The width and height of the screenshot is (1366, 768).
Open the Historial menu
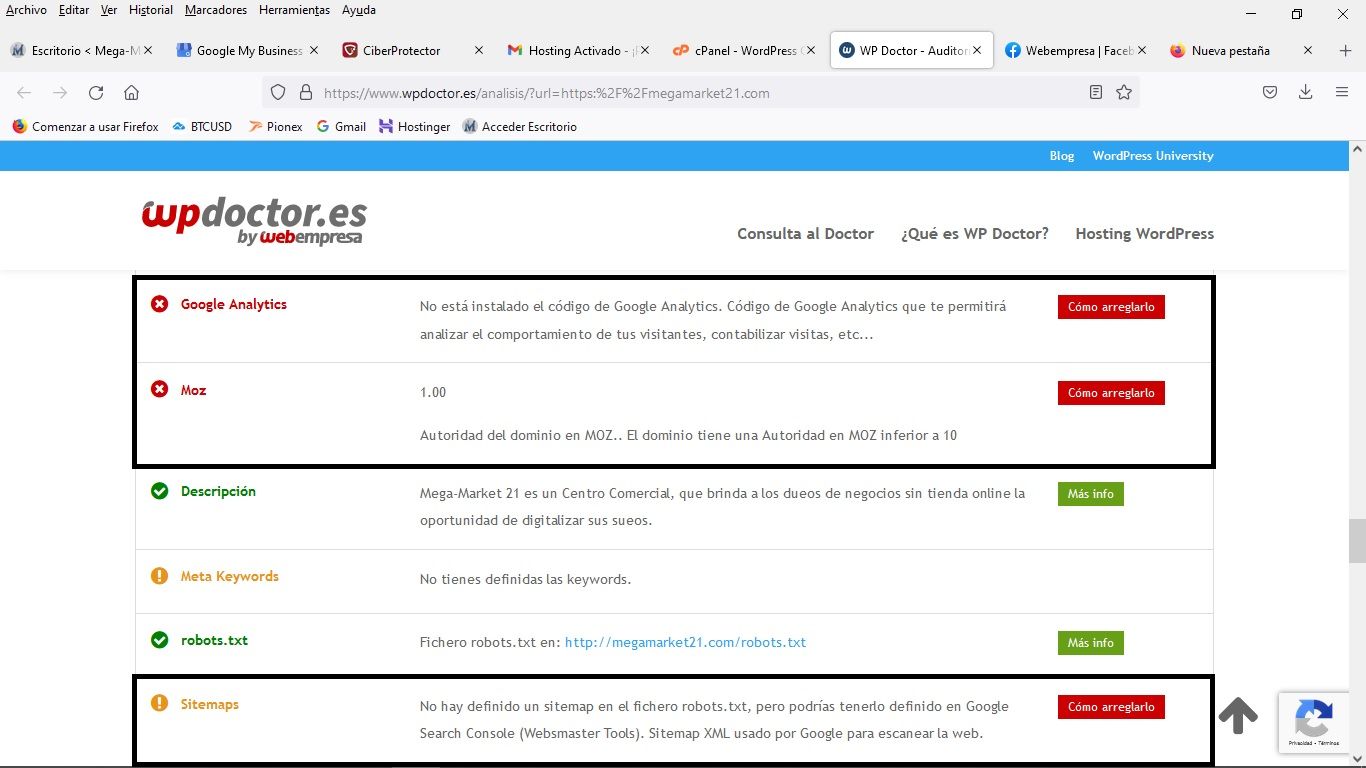pyautogui.click(x=151, y=10)
